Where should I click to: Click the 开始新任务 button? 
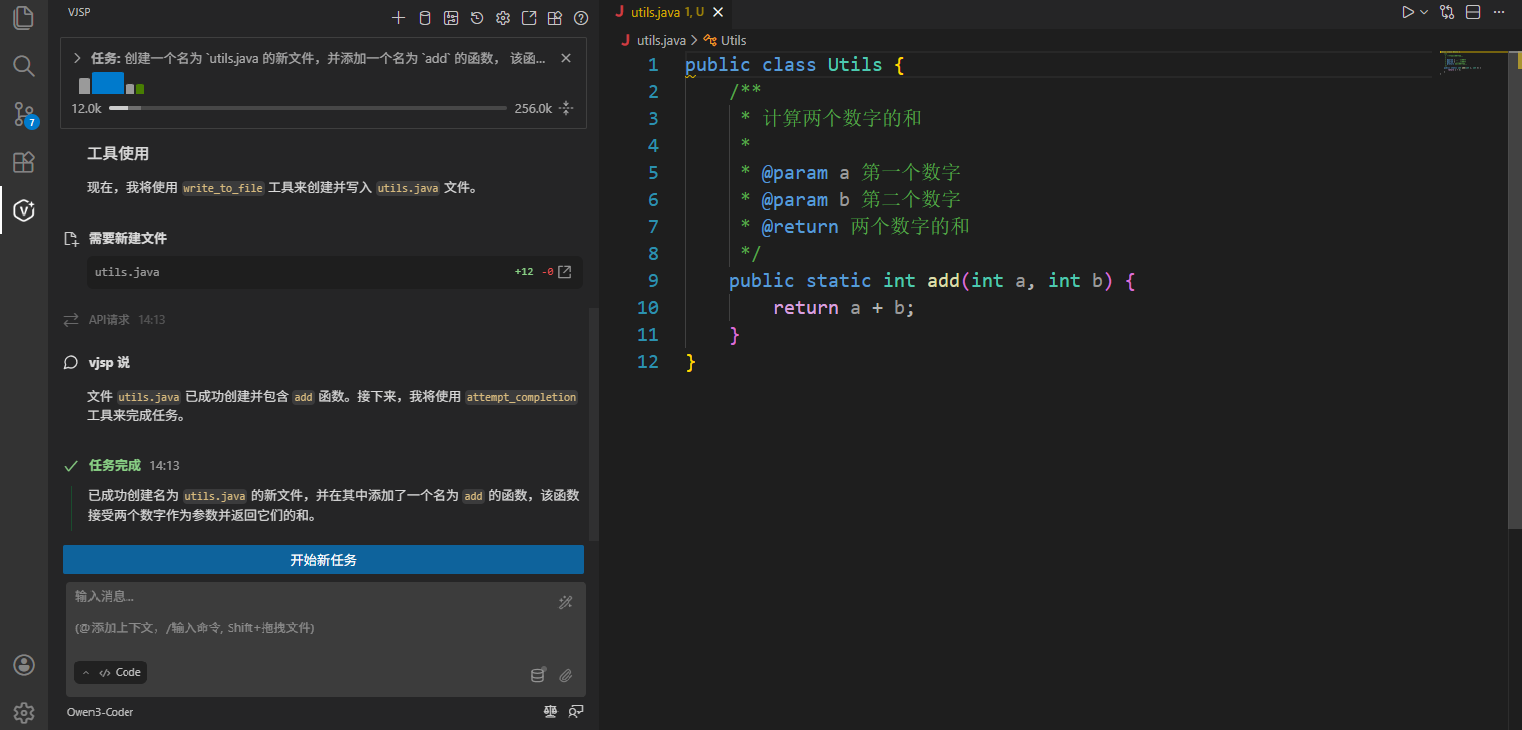(323, 560)
